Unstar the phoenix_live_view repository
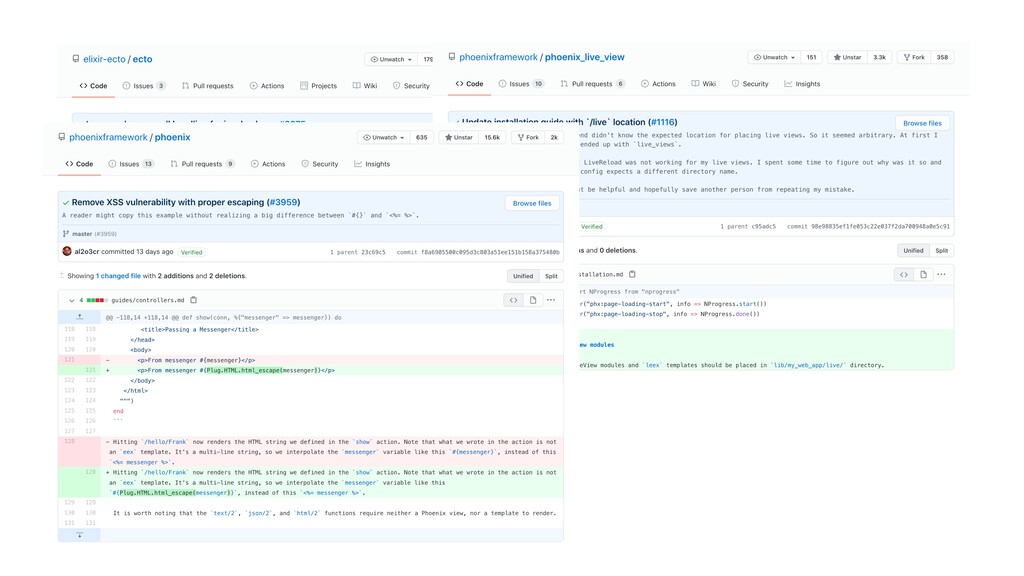1024x576 pixels. pyautogui.click(x=847, y=57)
